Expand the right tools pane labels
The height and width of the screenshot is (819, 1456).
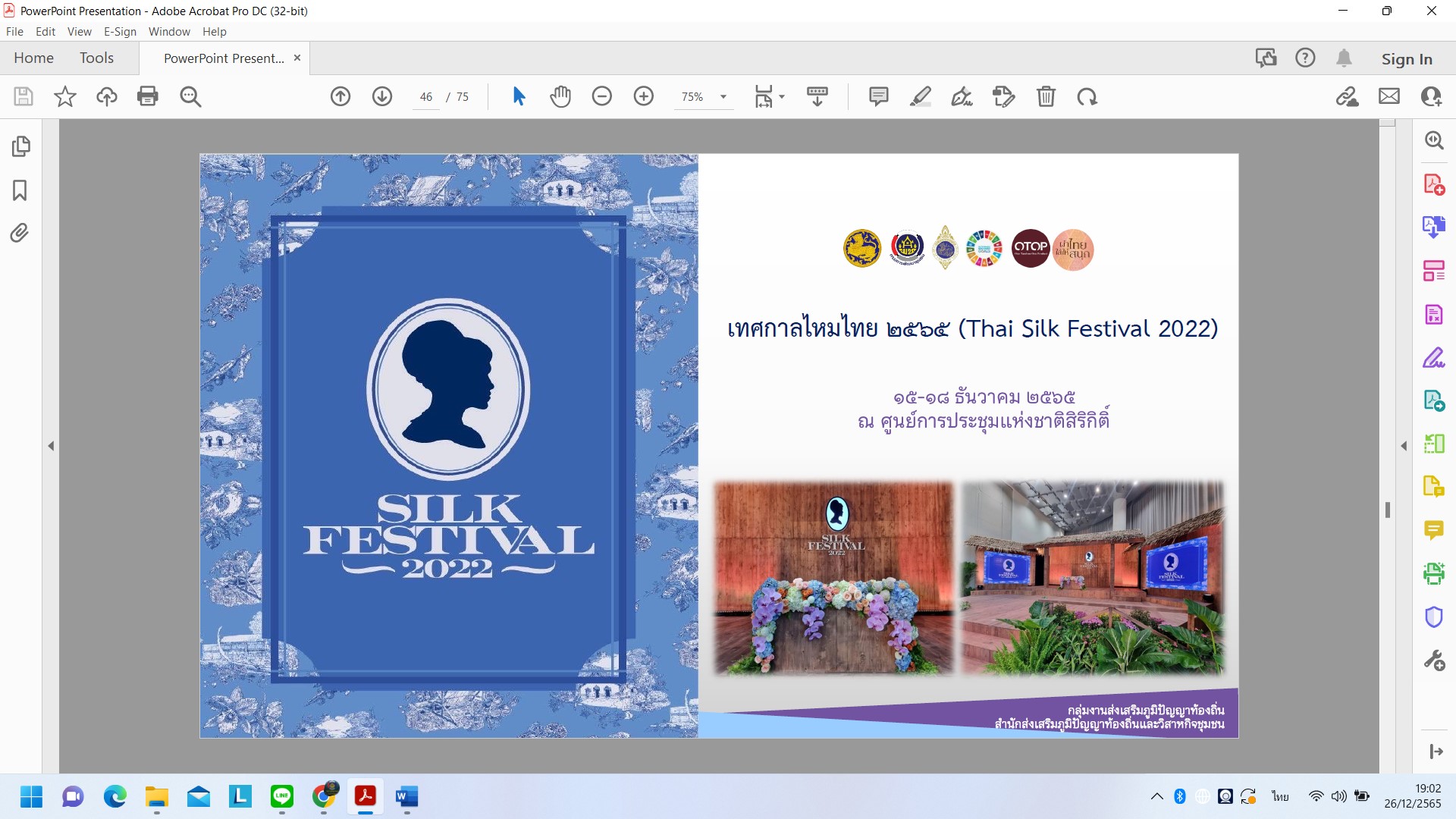click(1436, 752)
